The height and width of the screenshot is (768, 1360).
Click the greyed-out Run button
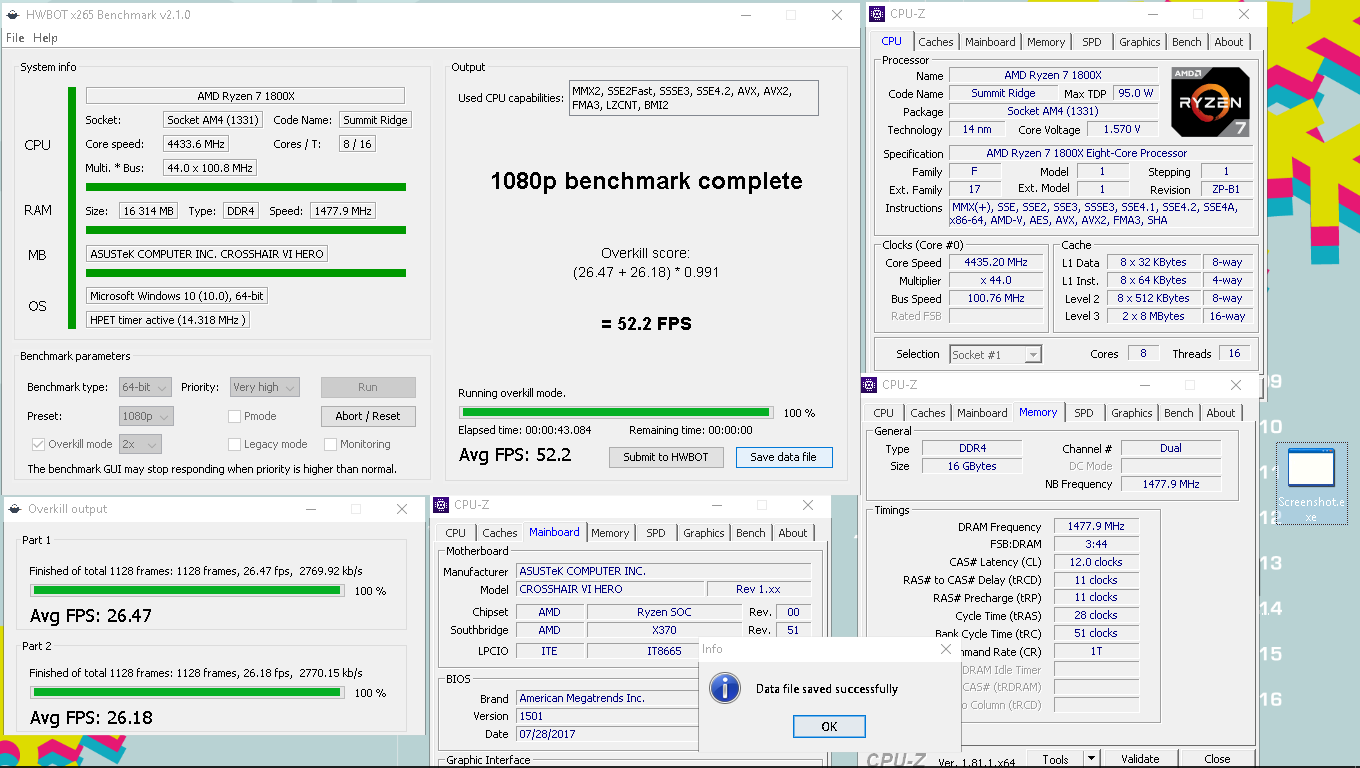click(x=368, y=387)
